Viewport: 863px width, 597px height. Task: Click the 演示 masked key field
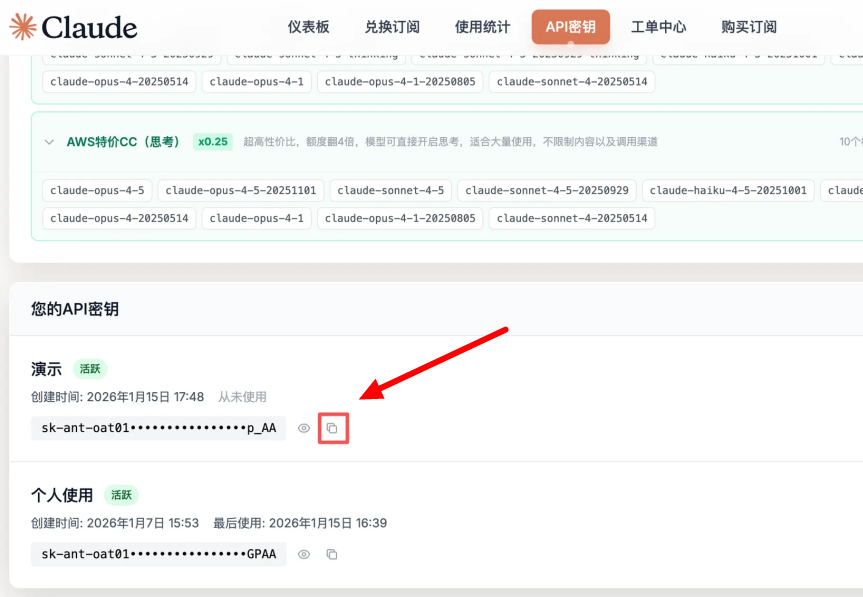(x=158, y=428)
